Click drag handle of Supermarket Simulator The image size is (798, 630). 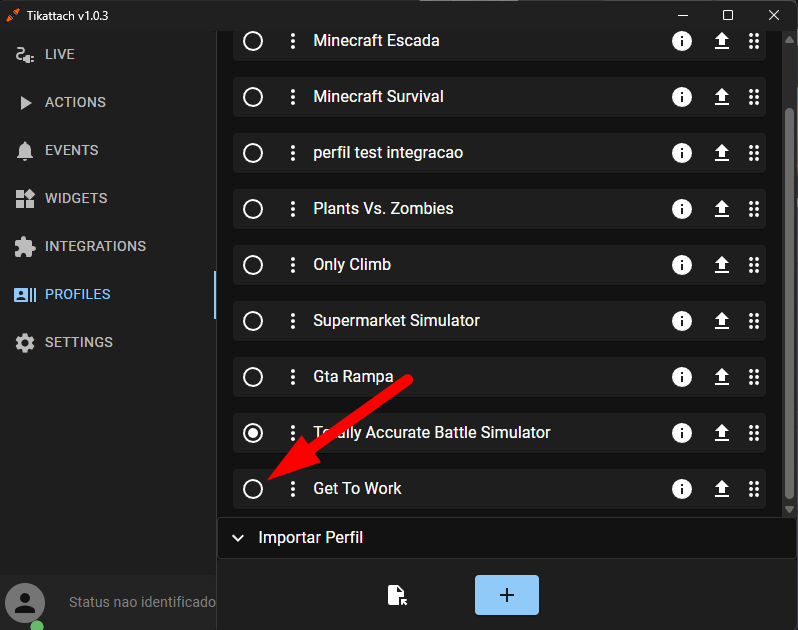[x=754, y=321]
